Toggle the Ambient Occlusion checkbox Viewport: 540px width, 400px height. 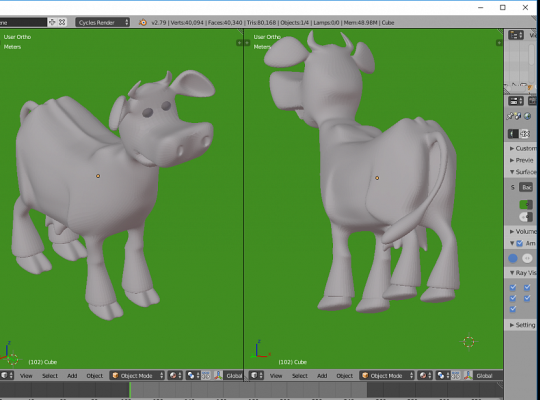(520, 243)
